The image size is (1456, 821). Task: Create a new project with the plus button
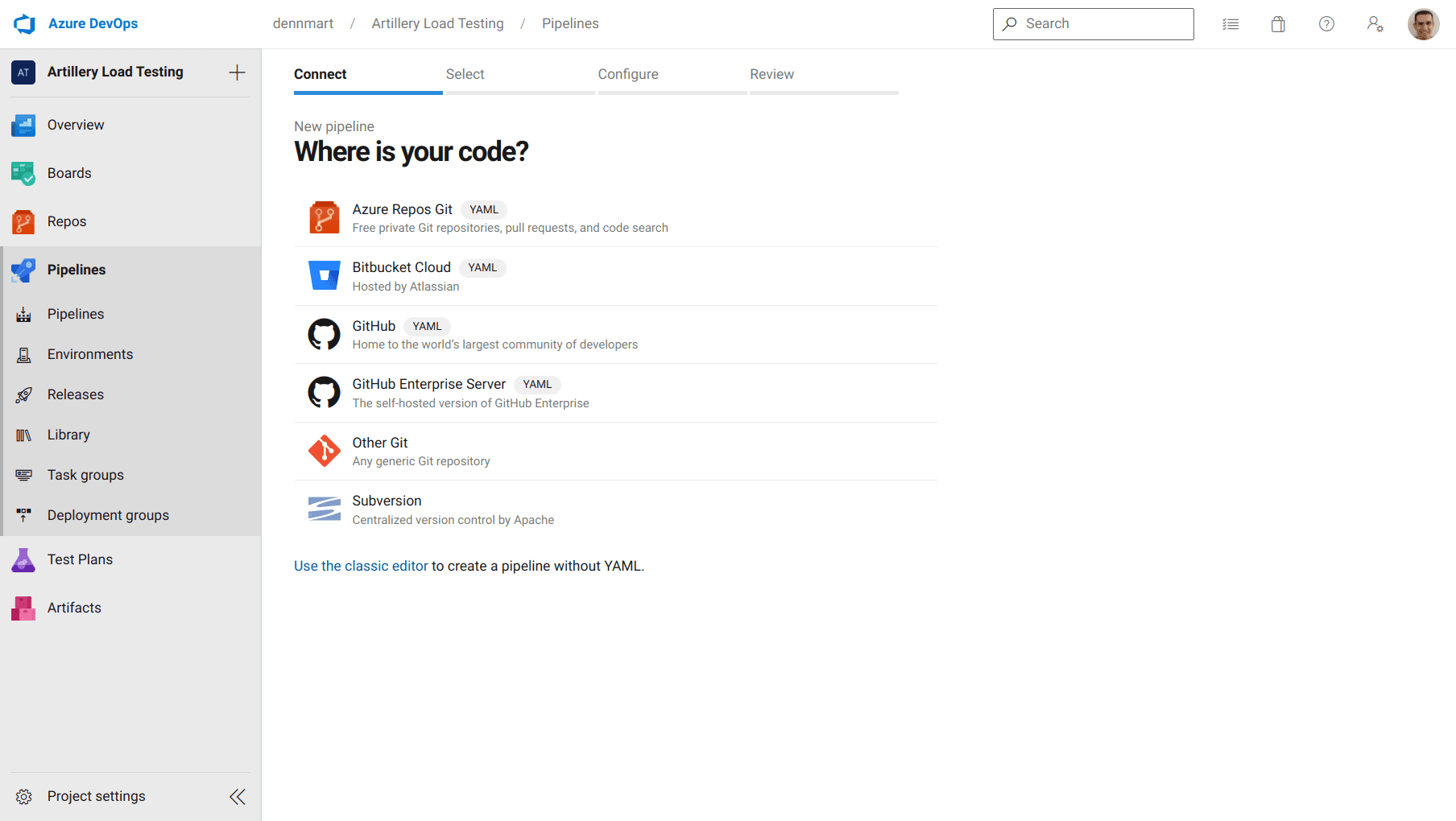click(237, 72)
